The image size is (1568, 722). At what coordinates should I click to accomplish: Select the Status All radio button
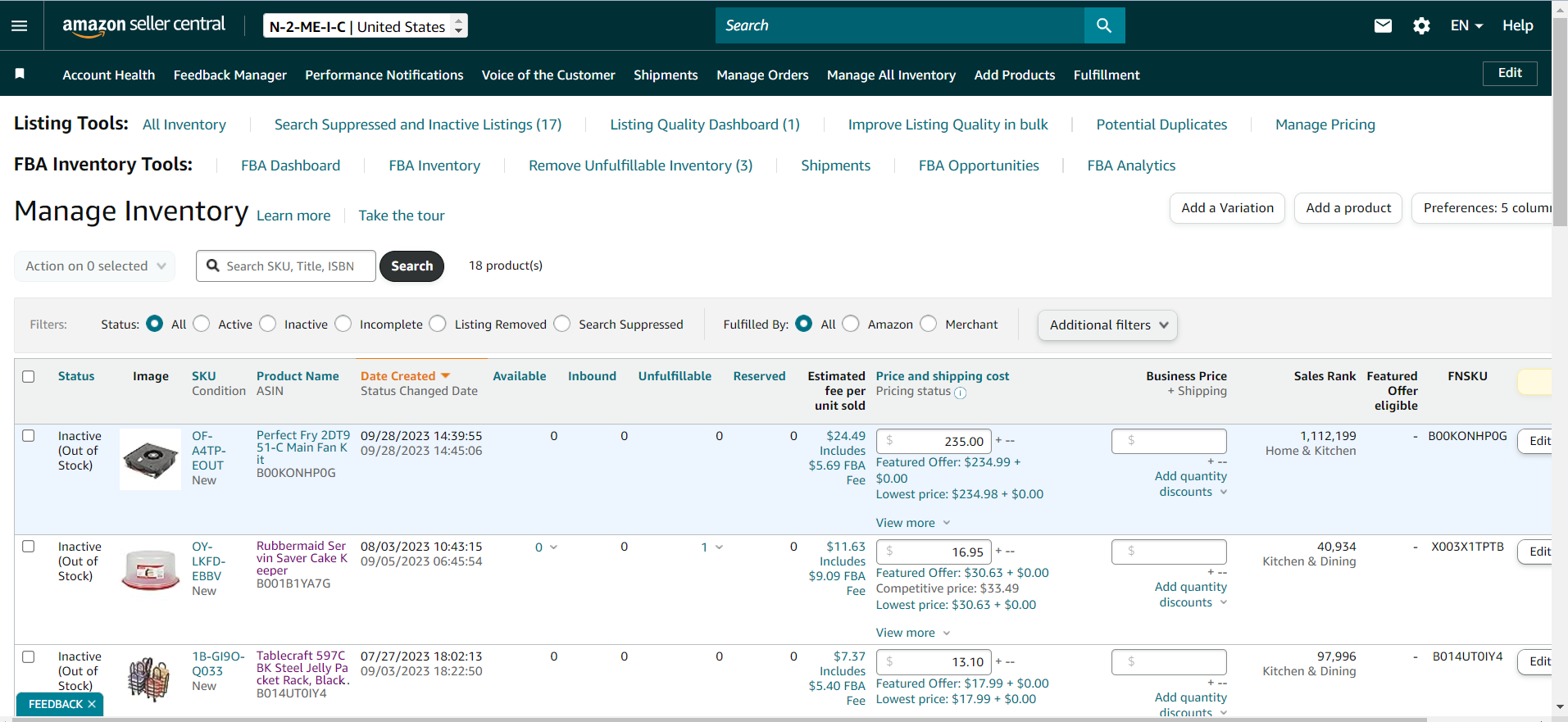coord(154,324)
